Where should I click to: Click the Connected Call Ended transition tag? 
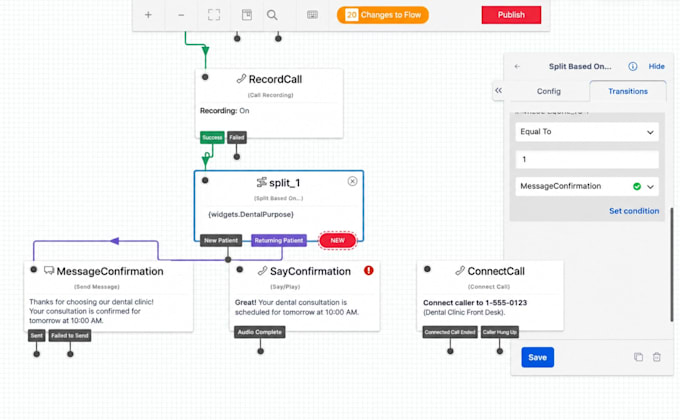coord(450,332)
